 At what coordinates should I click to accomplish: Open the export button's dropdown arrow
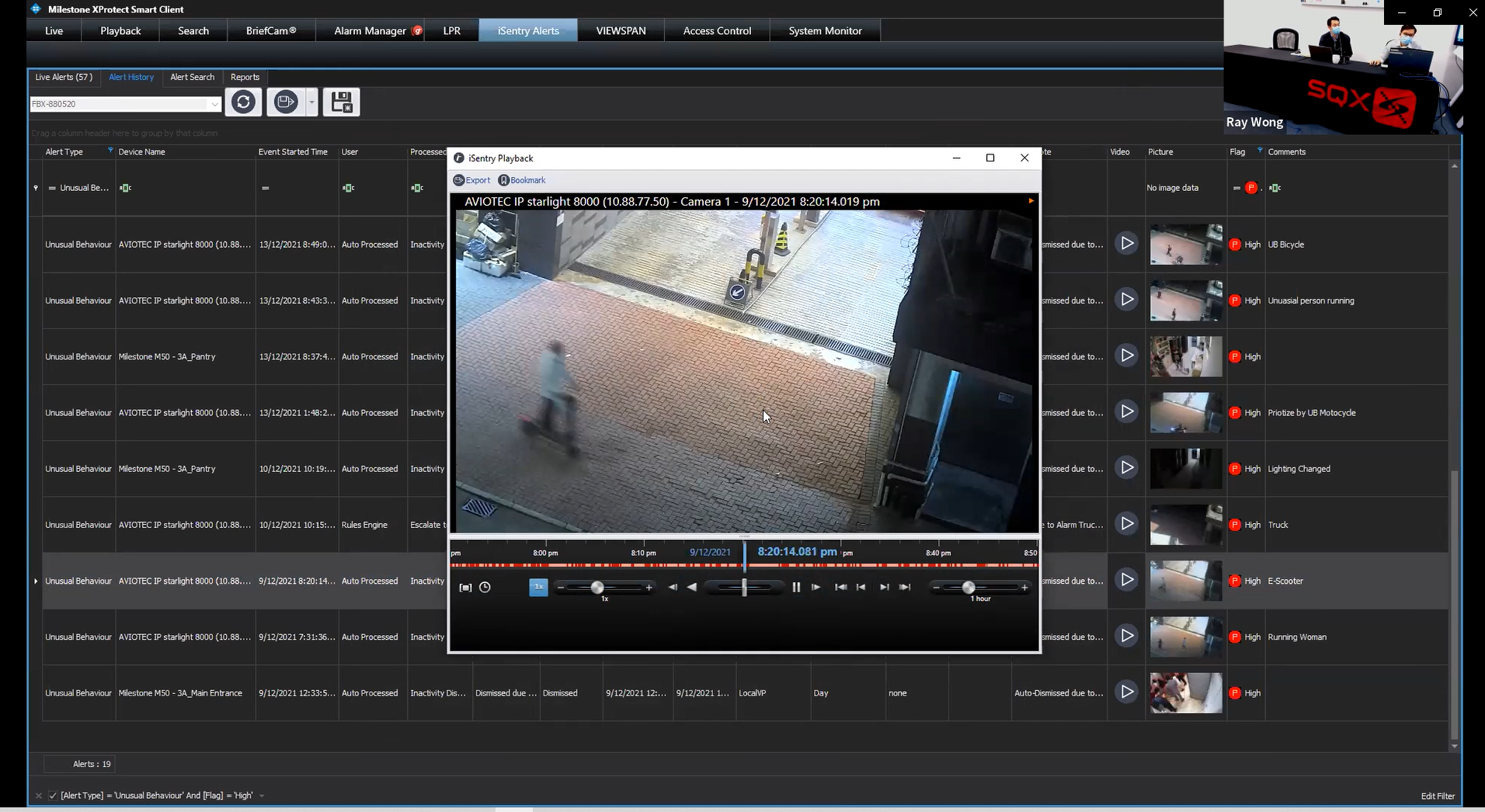coord(311,102)
